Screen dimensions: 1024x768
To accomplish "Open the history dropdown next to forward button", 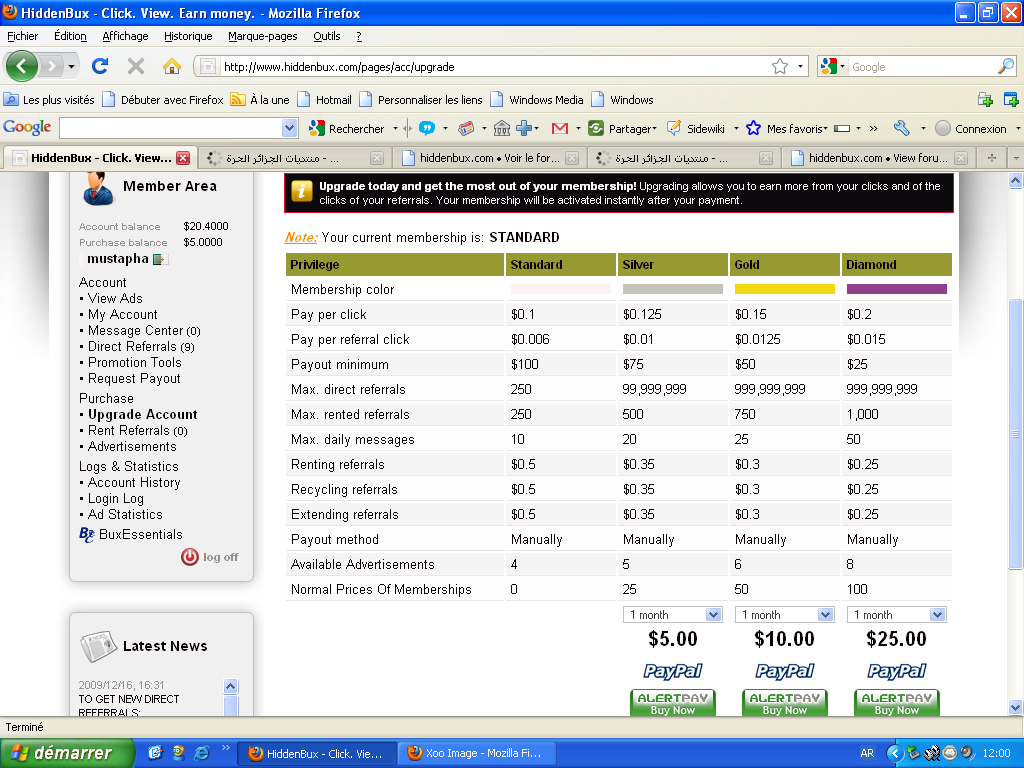I will coord(71,67).
